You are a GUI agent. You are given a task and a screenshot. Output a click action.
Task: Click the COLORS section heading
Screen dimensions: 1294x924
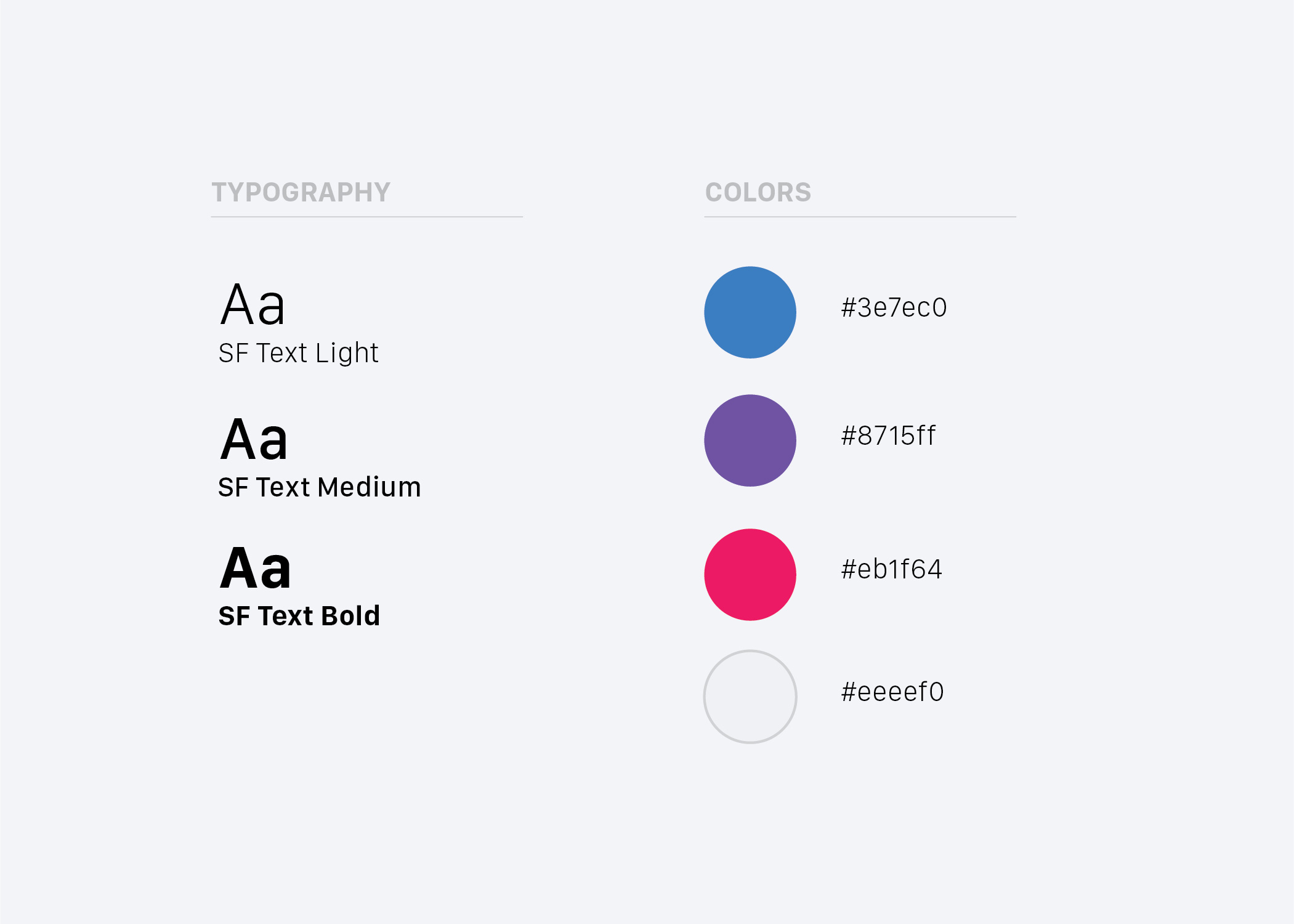[x=758, y=192]
